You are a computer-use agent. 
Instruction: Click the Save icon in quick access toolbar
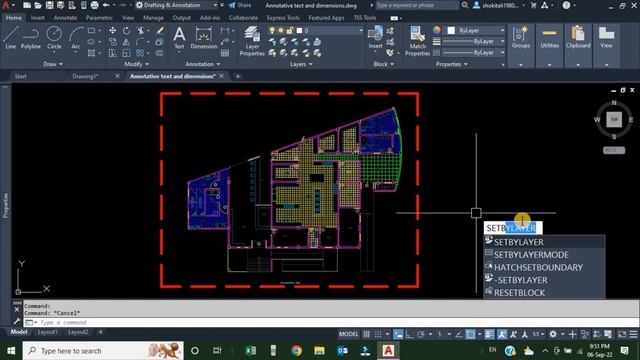pyautogui.click(x=49, y=5)
